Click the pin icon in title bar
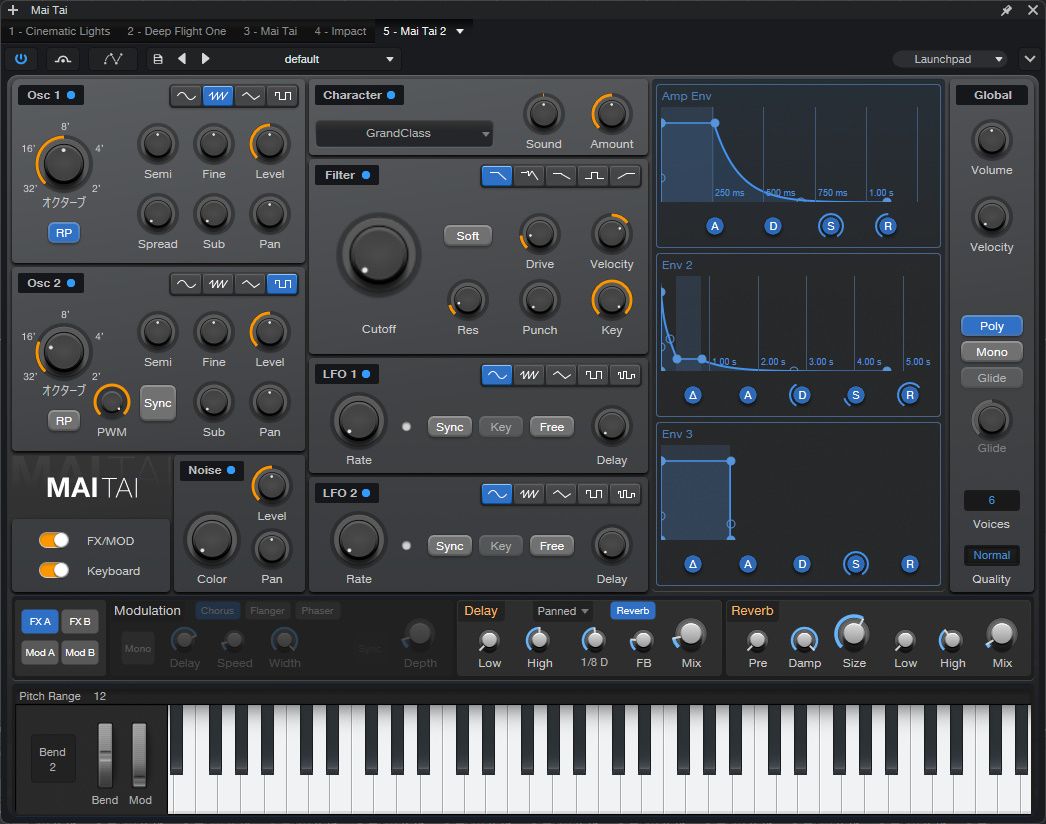1046x824 pixels. 1006,10
